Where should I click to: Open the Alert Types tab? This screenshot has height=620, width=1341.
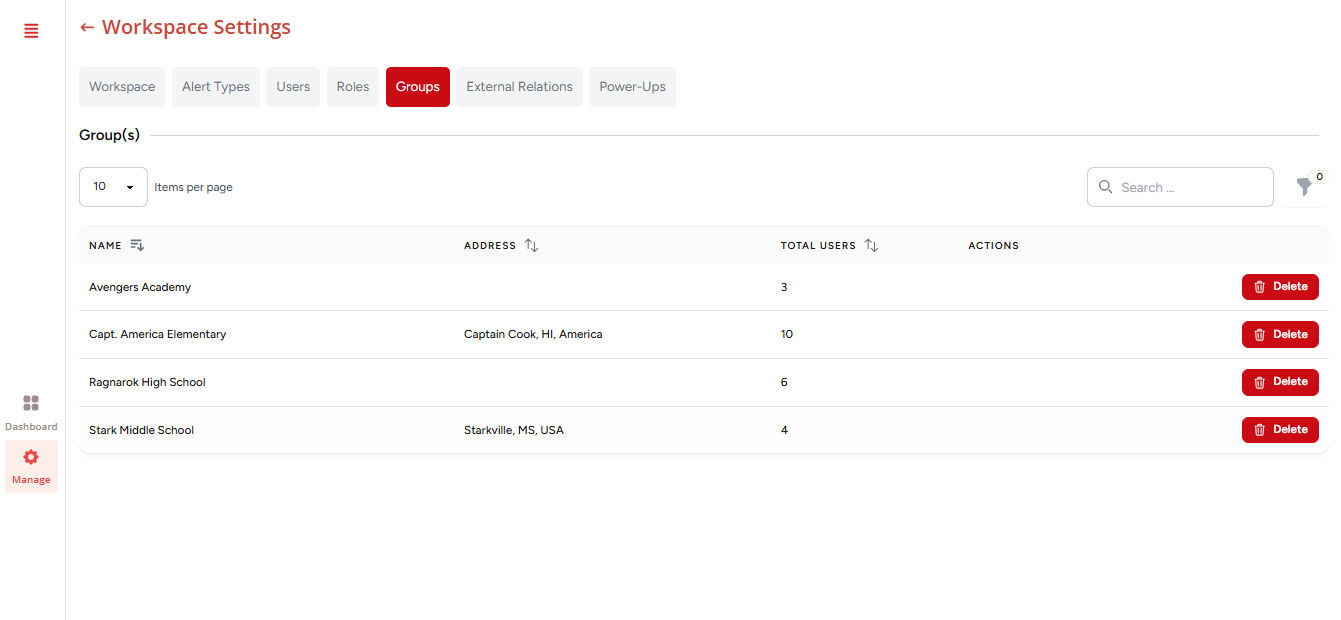[x=216, y=87]
